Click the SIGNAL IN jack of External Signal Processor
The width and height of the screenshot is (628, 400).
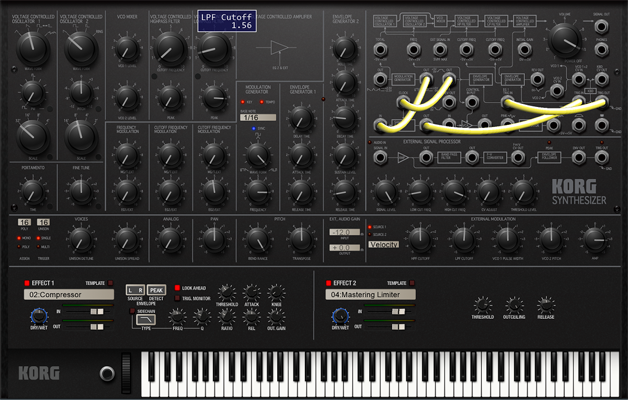380,157
